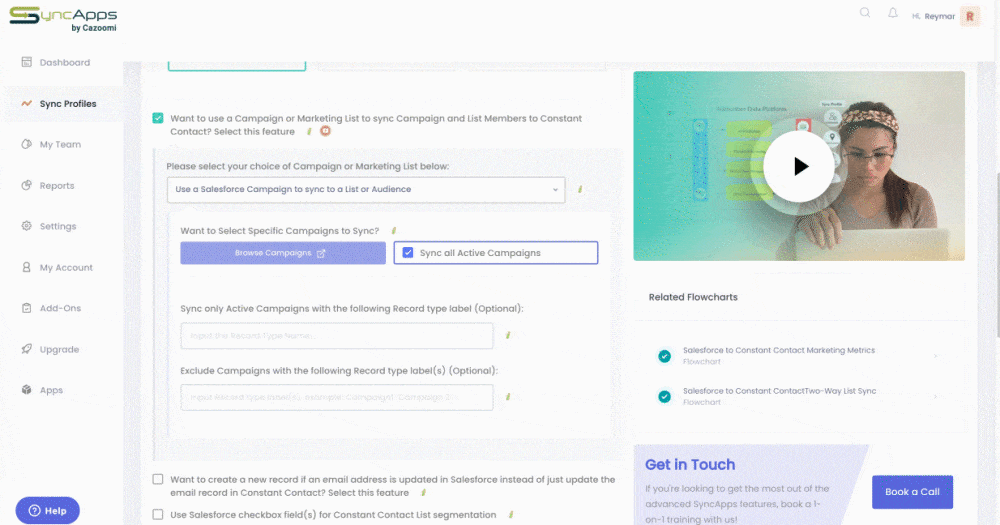
Task: Open Salesforce to Constant Contact Marketing Metrics link
Action: pyautogui.click(x=779, y=350)
